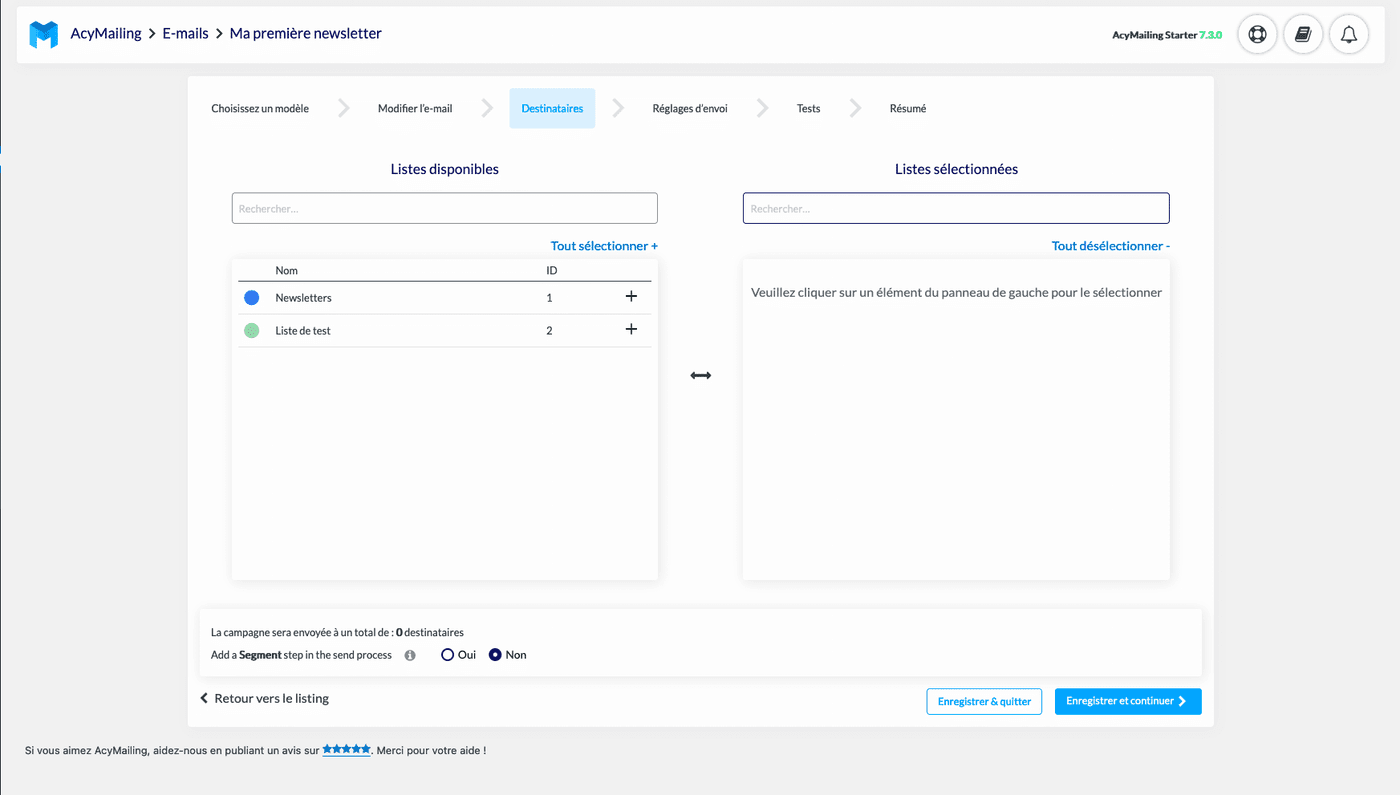Click the double arrow between the list panels

point(700,374)
